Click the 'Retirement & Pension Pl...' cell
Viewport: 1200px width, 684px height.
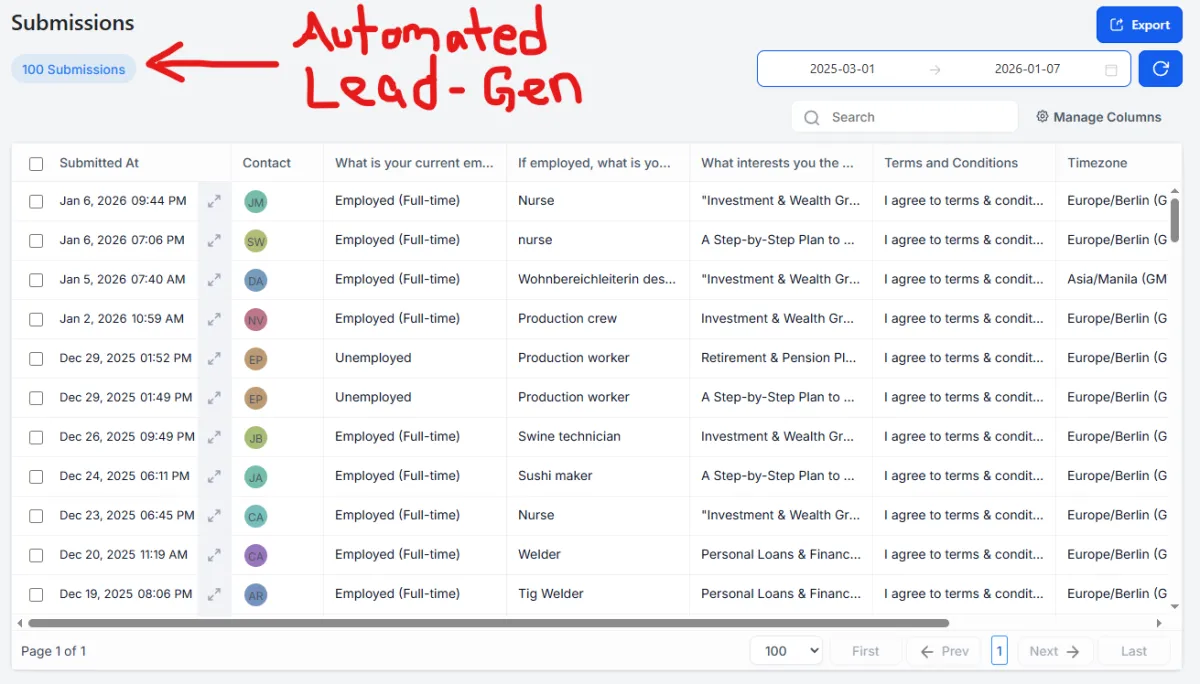tap(780, 358)
